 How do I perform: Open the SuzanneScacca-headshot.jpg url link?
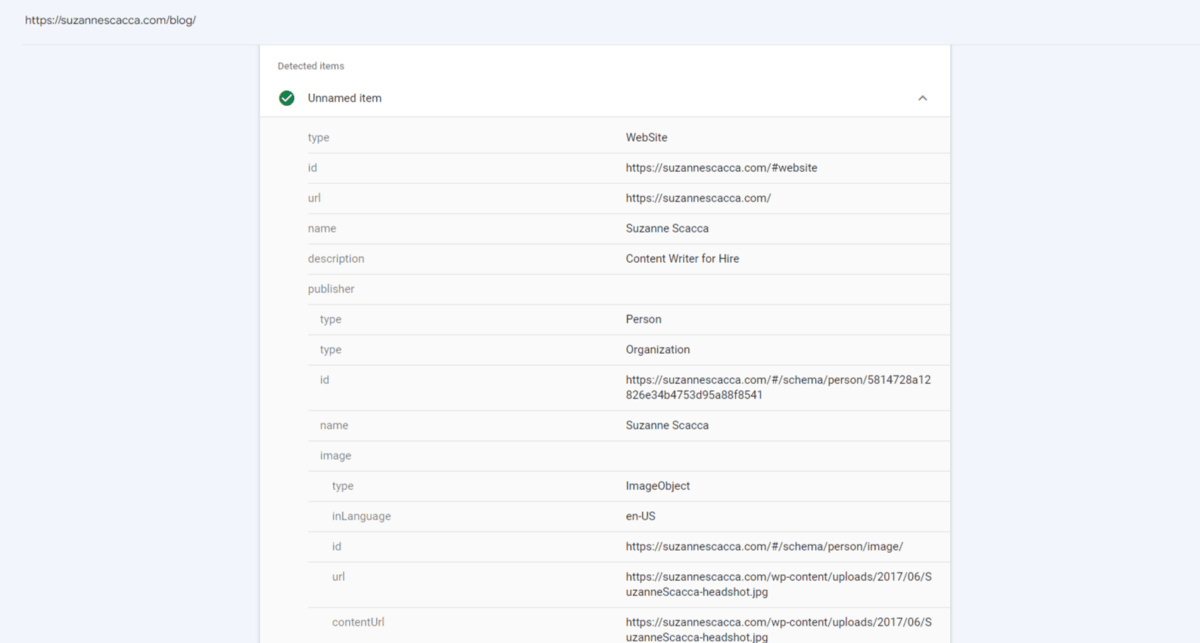coord(778,583)
